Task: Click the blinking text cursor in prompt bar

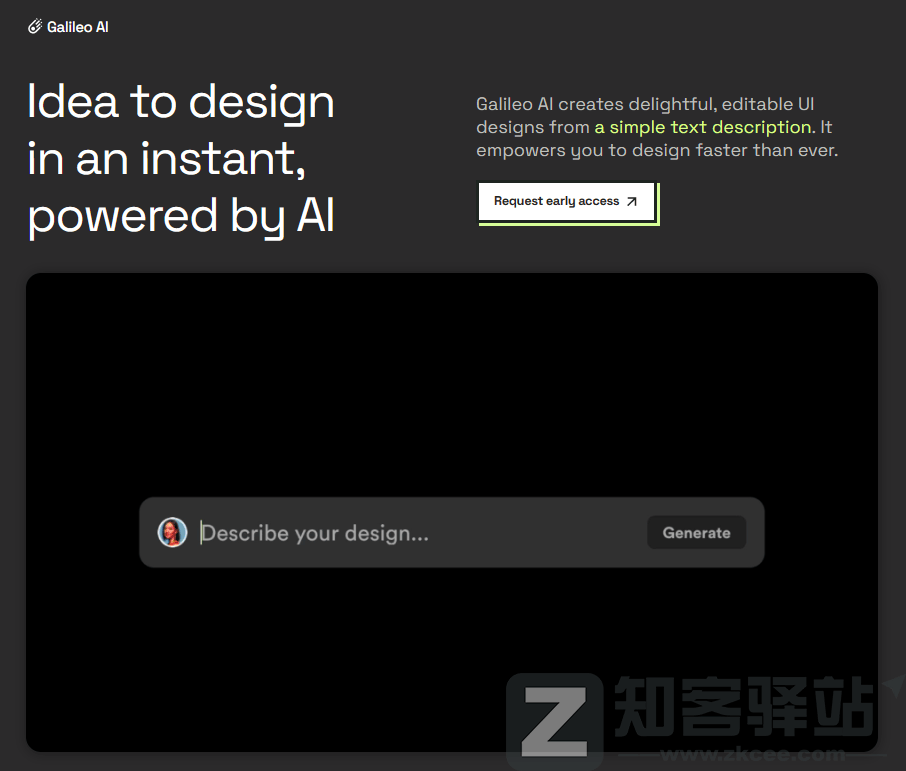Action: [202, 533]
